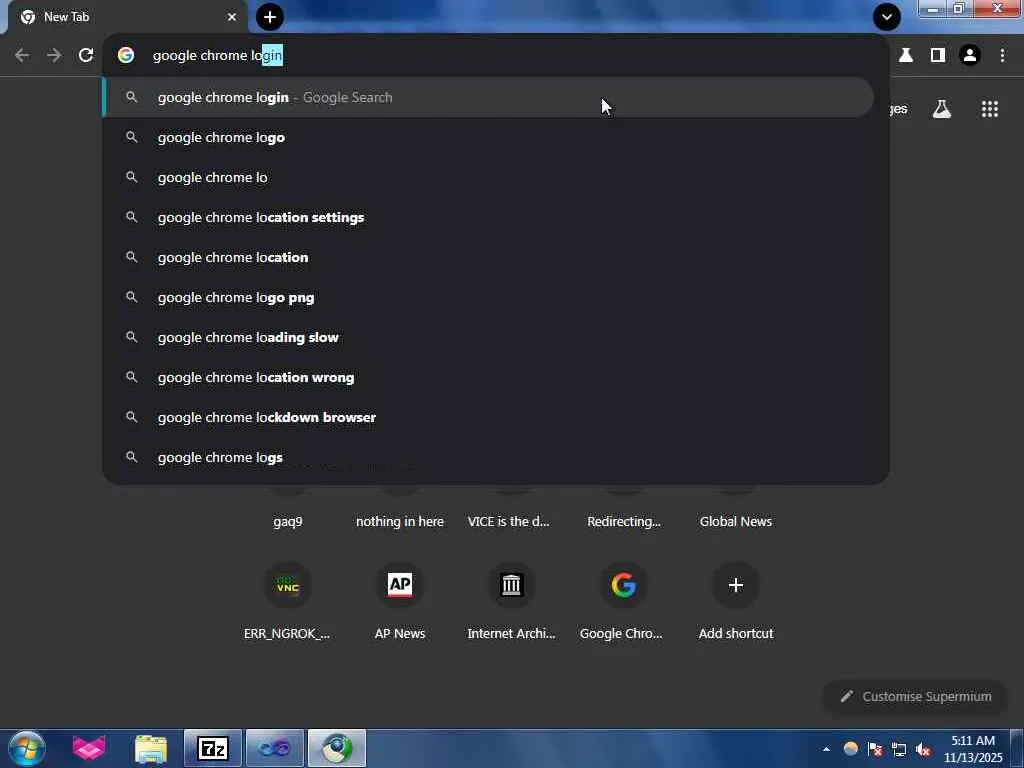Open the pink cat taskbar icon
Viewport: 1024px width, 768px height.
point(89,748)
